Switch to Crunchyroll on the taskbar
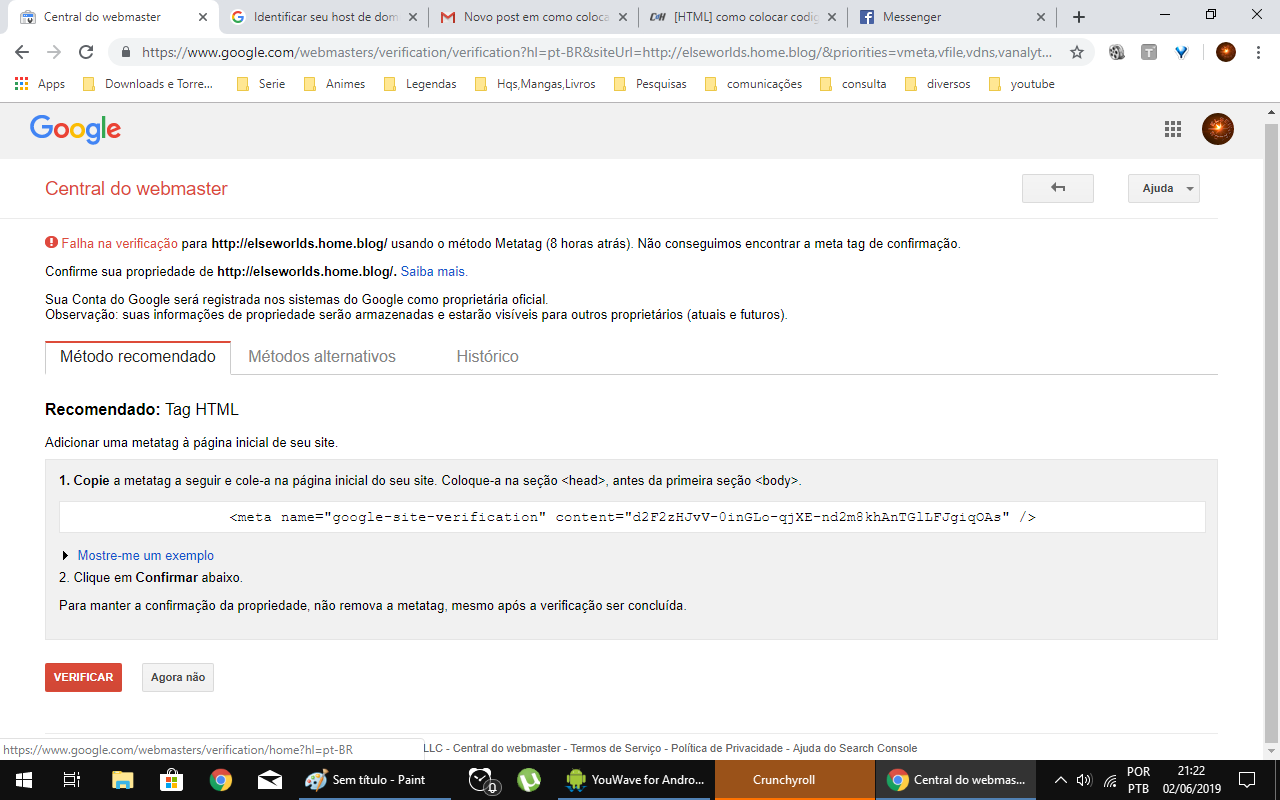 pos(794,780)
